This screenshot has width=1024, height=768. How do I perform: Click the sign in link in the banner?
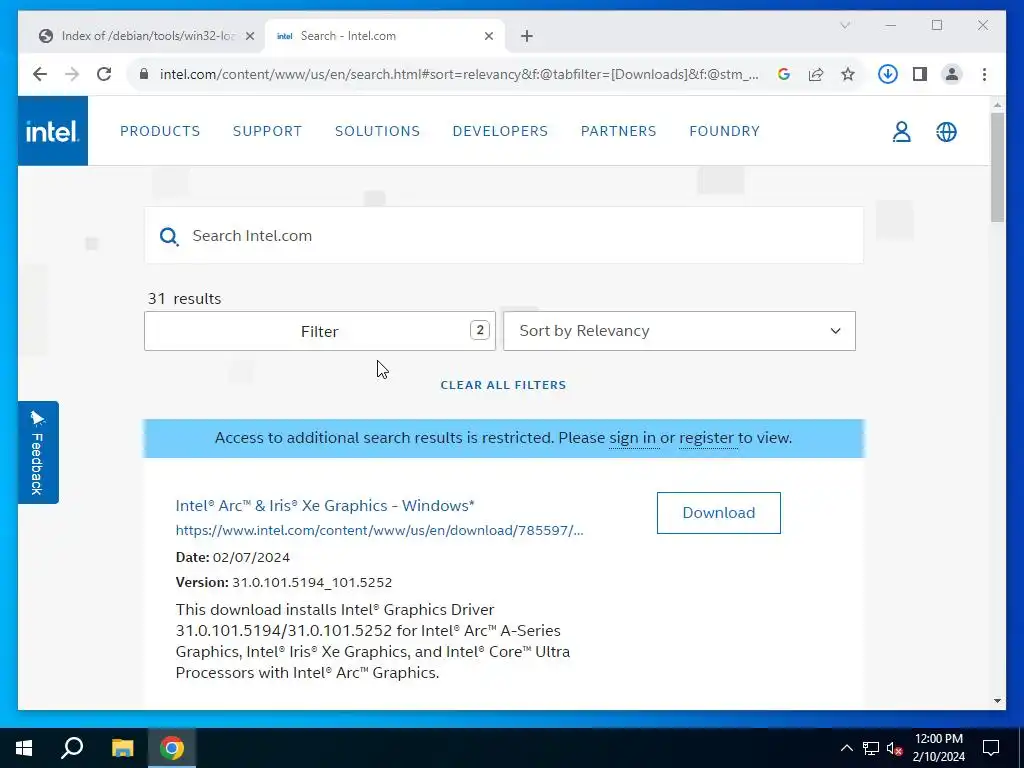click(x=632, y=438)
